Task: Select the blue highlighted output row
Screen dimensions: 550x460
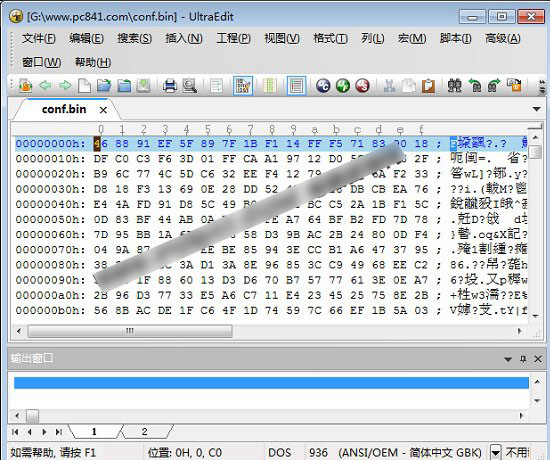Action: point(271,383)
